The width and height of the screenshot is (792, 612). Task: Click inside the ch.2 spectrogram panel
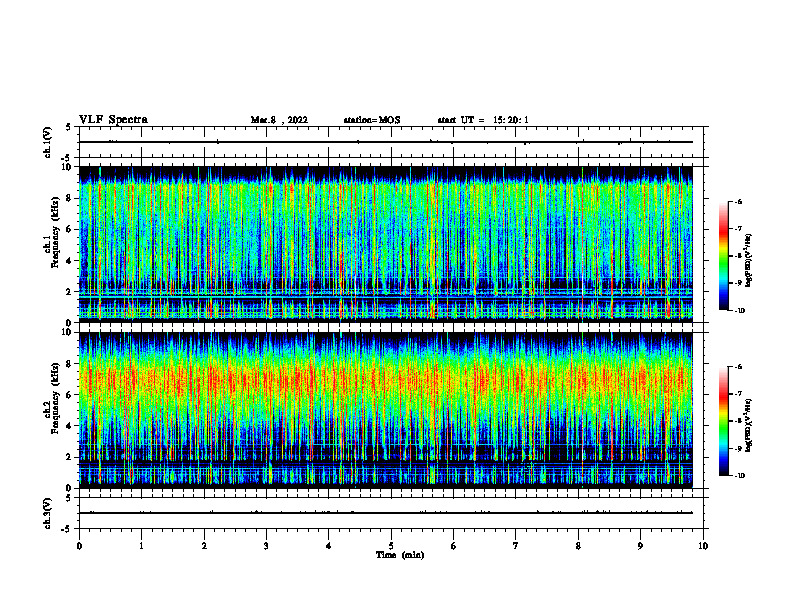385,410
